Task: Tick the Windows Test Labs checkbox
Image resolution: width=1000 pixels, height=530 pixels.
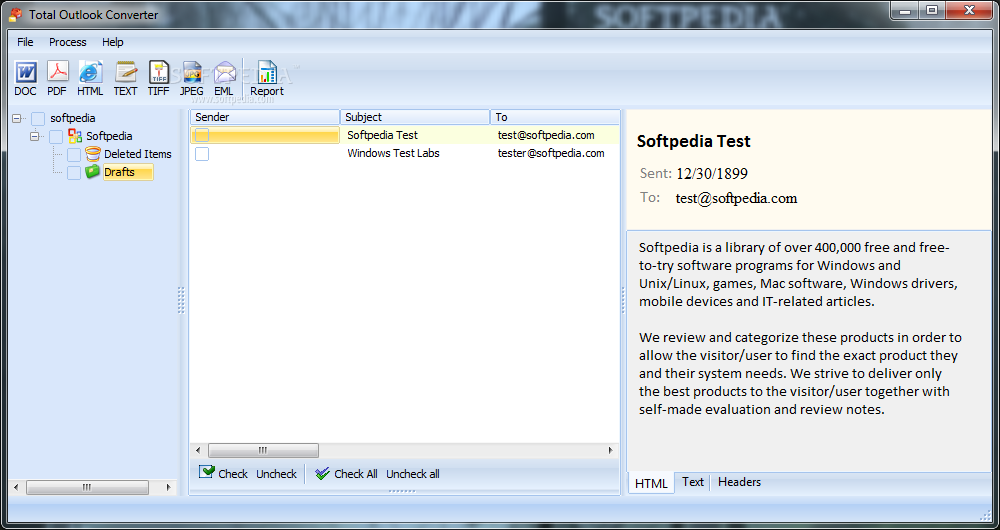Action: [202, 154]
